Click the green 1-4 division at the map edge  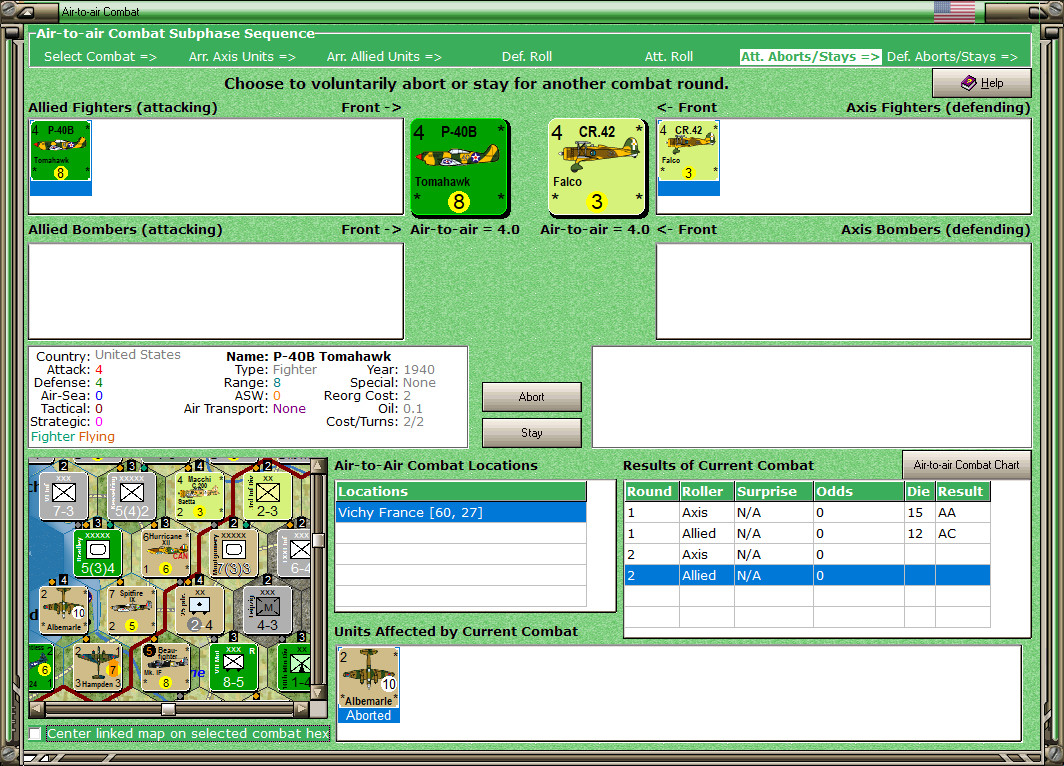point(295,668)
